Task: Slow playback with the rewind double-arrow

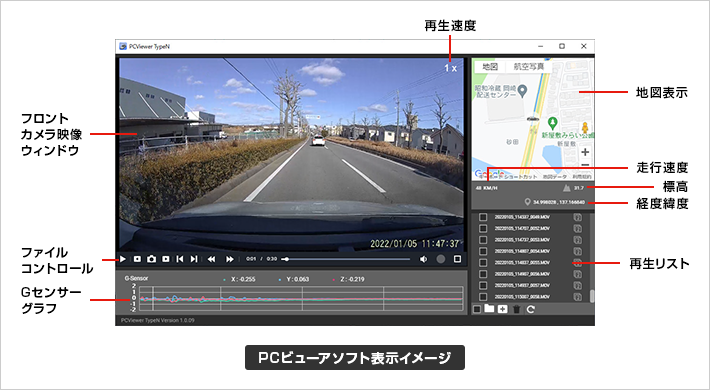Action: click(x=211, y=259)
